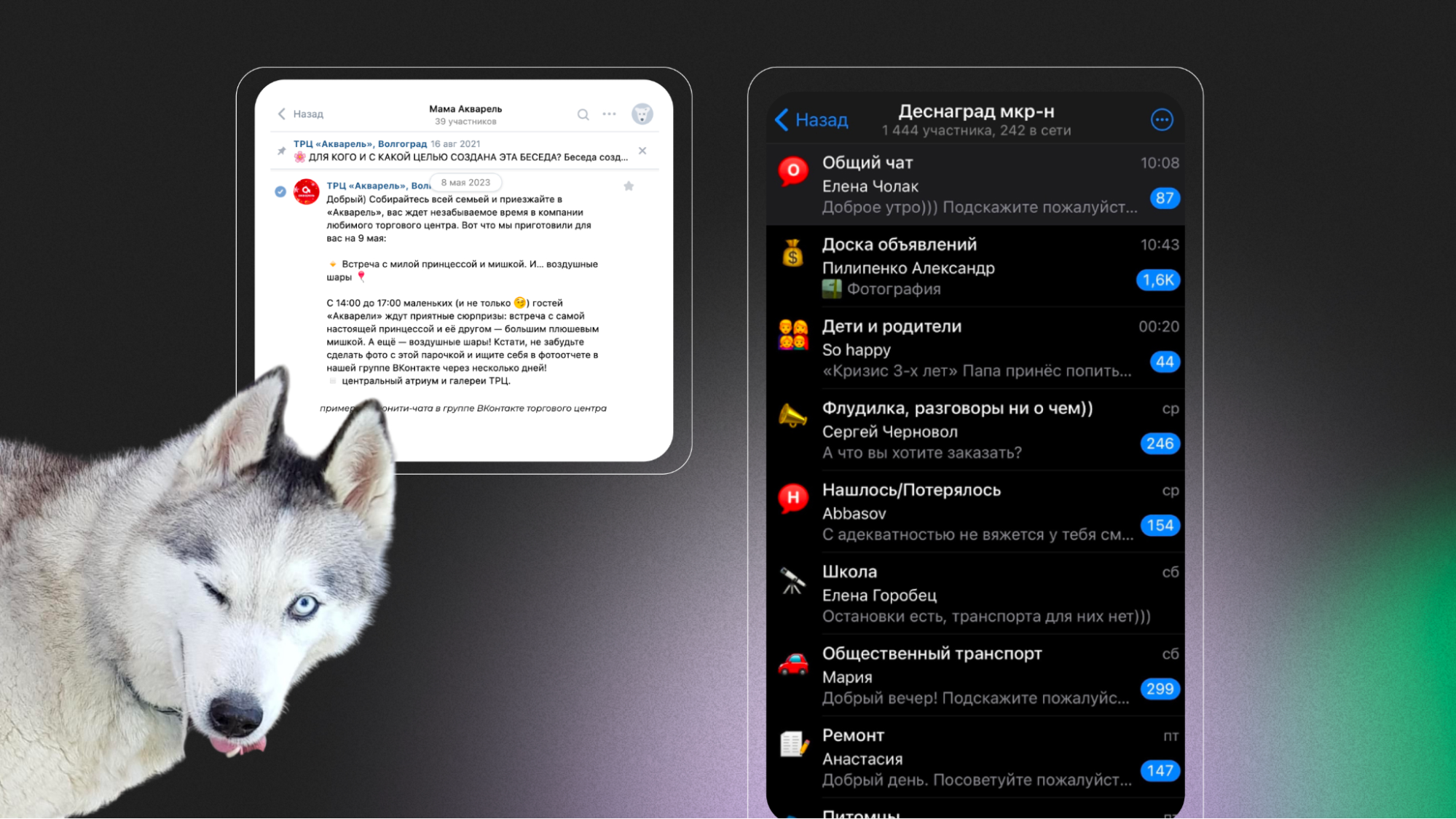1456x819 pixels.
Task: Open the Дети и родители topic
Action: 975,348
